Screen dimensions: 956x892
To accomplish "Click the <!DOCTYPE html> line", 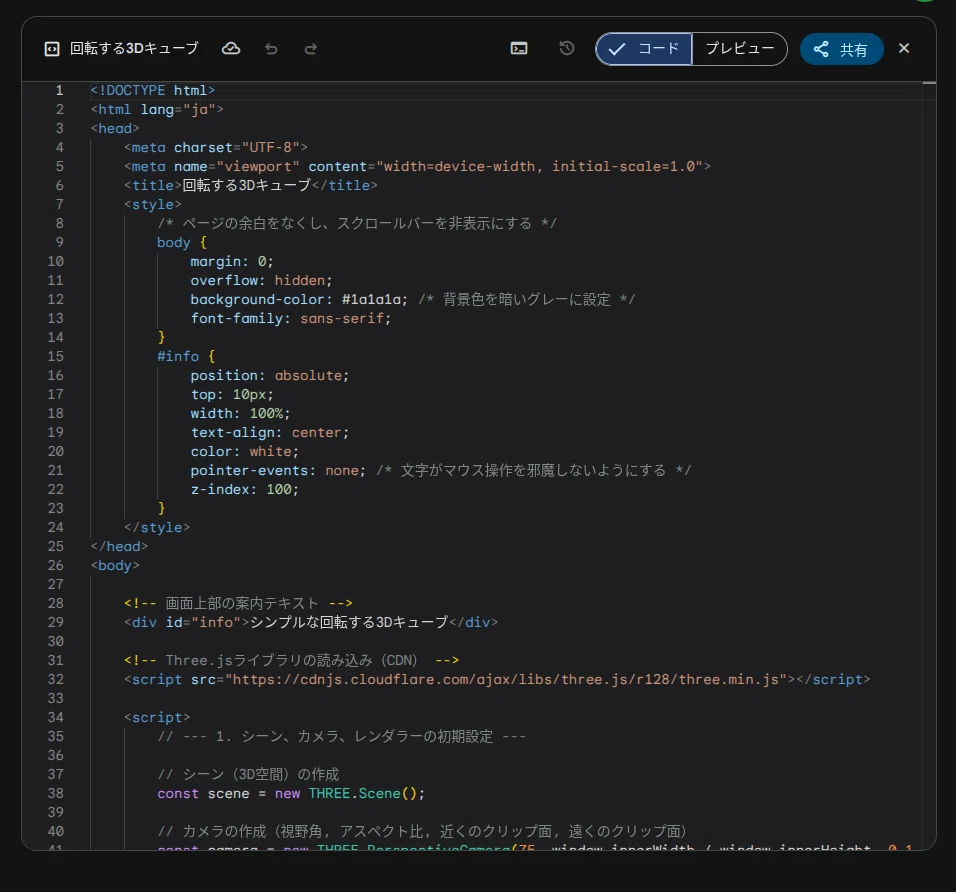I will click(152, 90).
